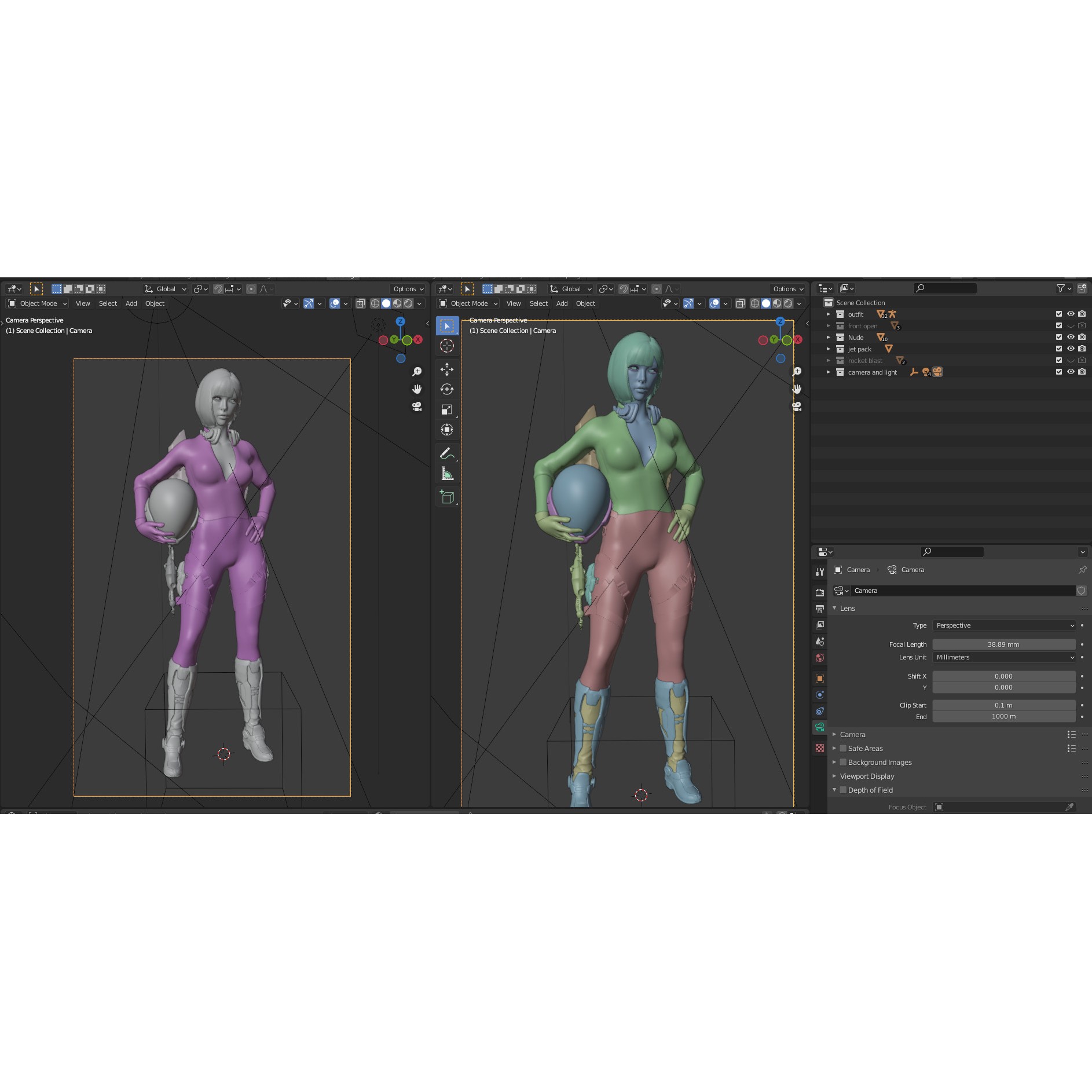
Task: Select the Rotate tool
Action: tap(447, 389)
